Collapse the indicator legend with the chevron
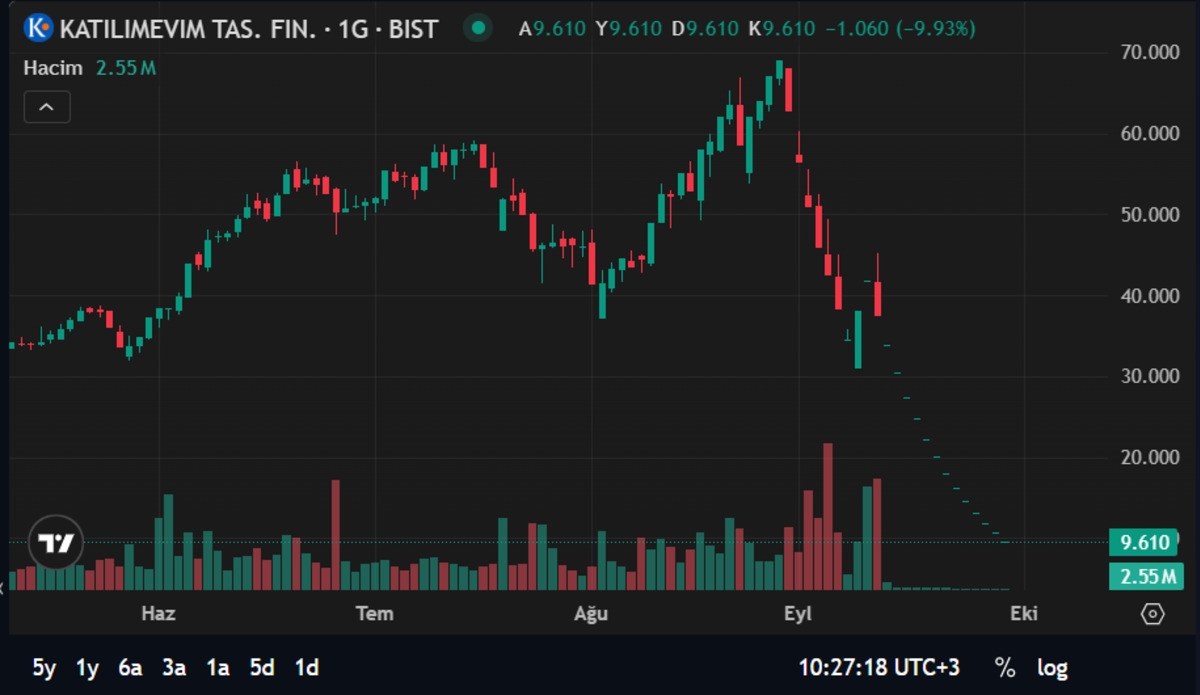 click(x=47, y=106)
